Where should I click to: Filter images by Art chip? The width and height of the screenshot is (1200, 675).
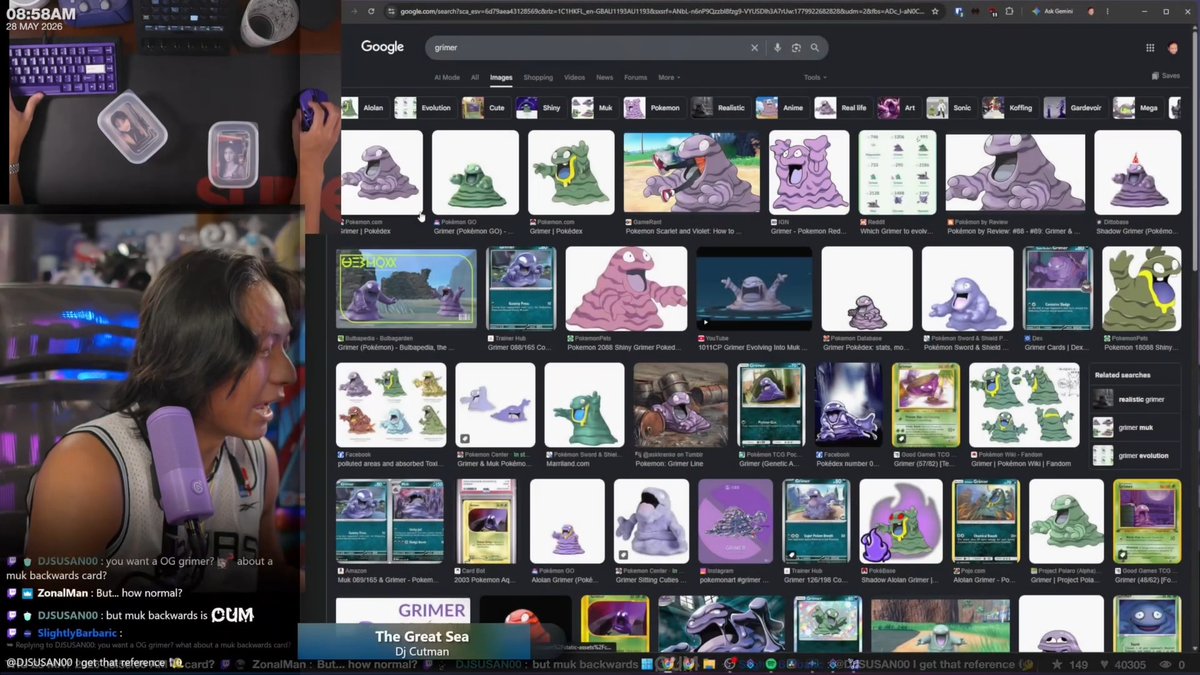[898, 108]
